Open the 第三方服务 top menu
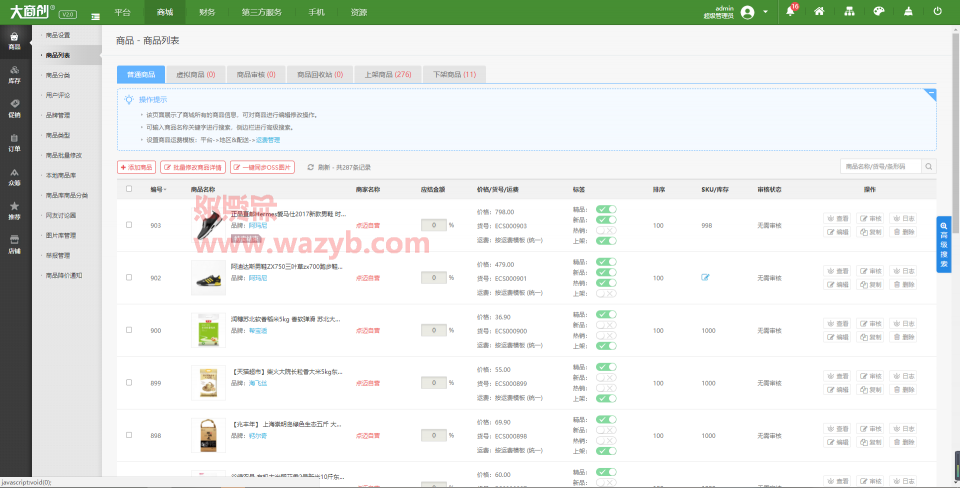Image resolution: width=960 pixels, height=488 pixels. [261, 12]
